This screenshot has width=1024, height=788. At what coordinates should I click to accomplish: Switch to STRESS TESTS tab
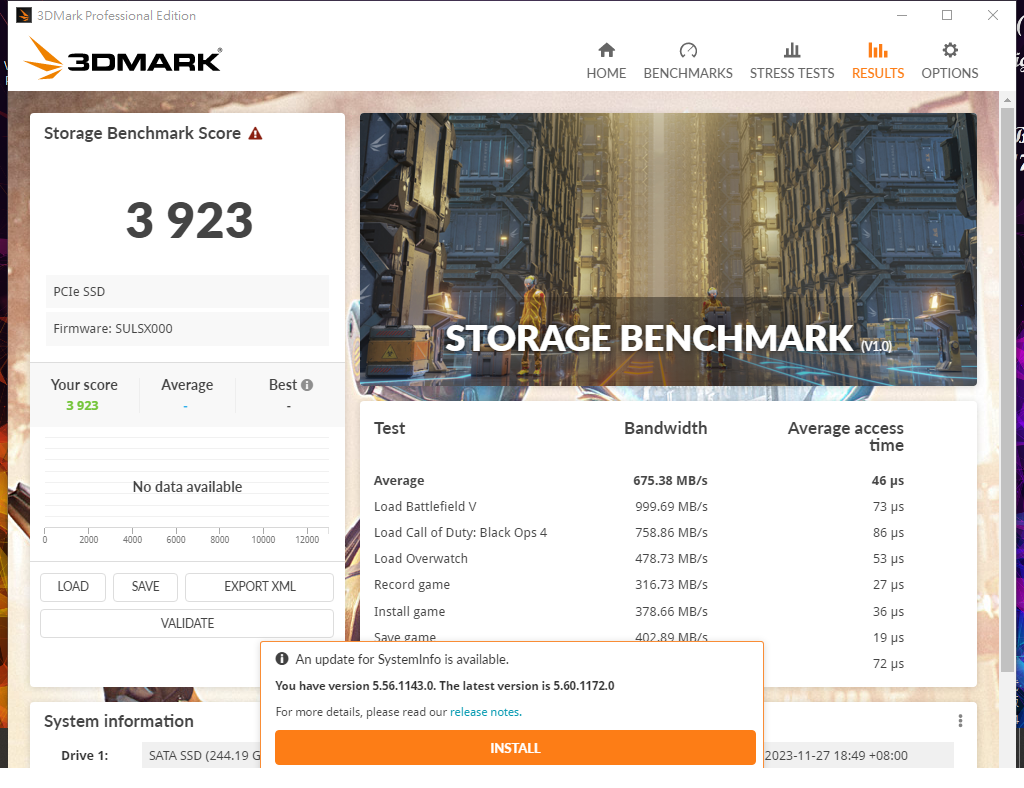coord(792,61)
